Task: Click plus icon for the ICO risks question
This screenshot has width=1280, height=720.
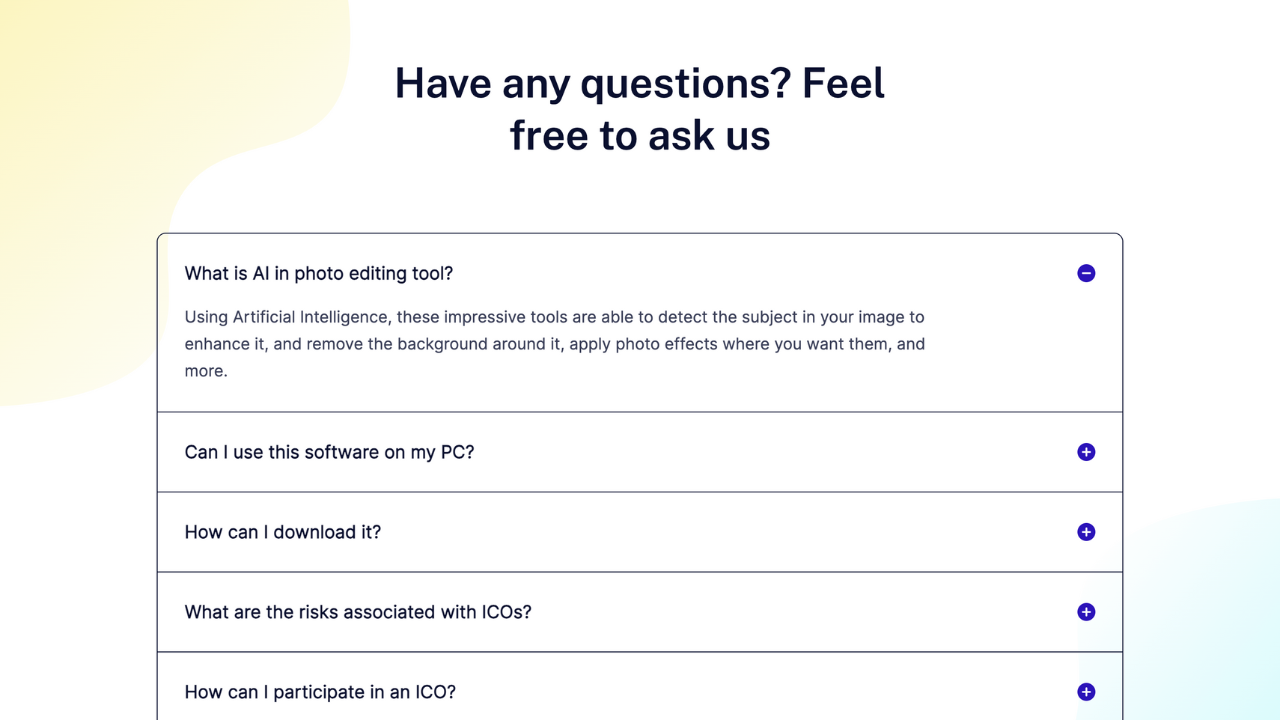Action: pos(1086,612)
